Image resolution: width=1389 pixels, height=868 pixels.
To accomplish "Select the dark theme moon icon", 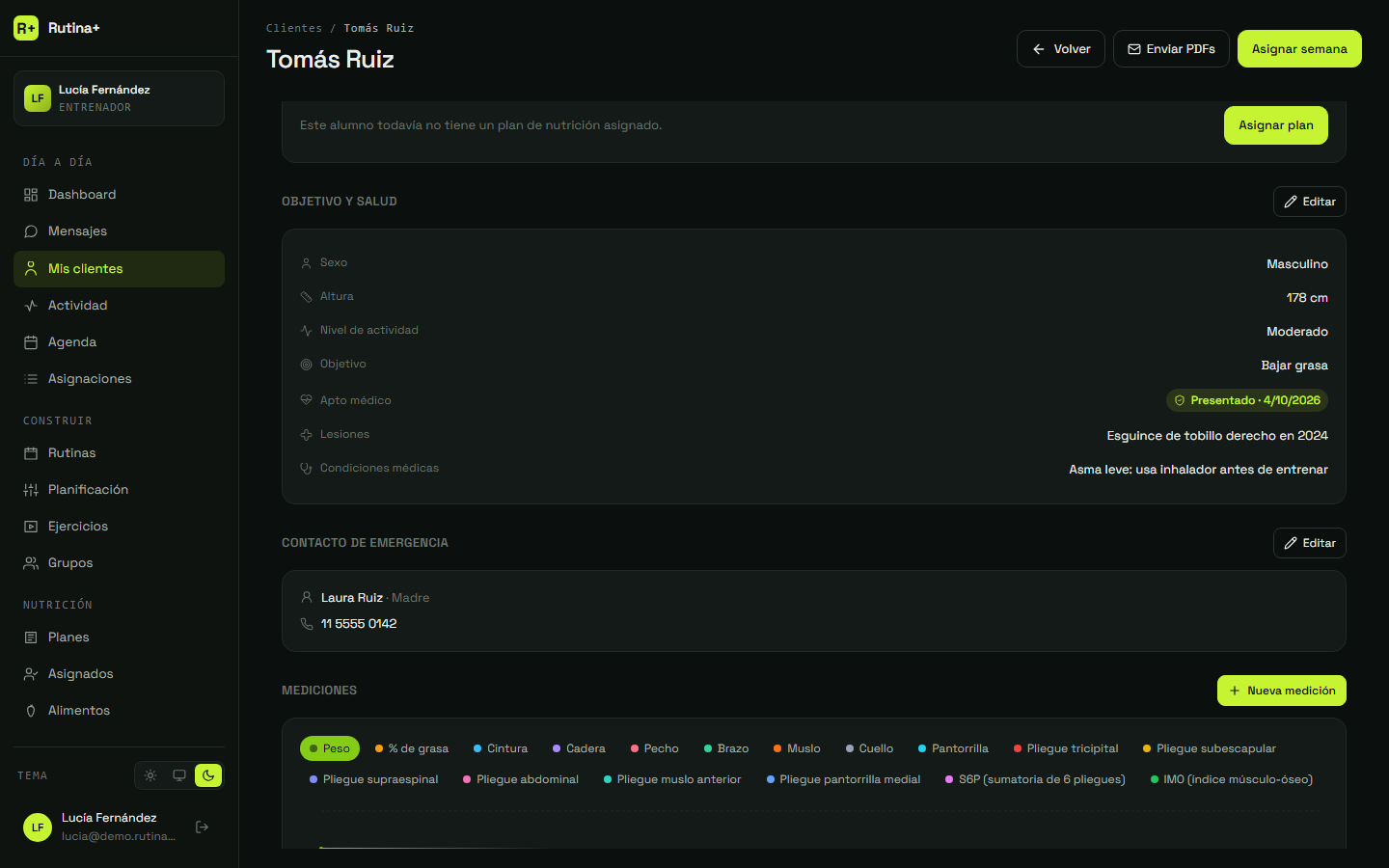I will (208, 775).
